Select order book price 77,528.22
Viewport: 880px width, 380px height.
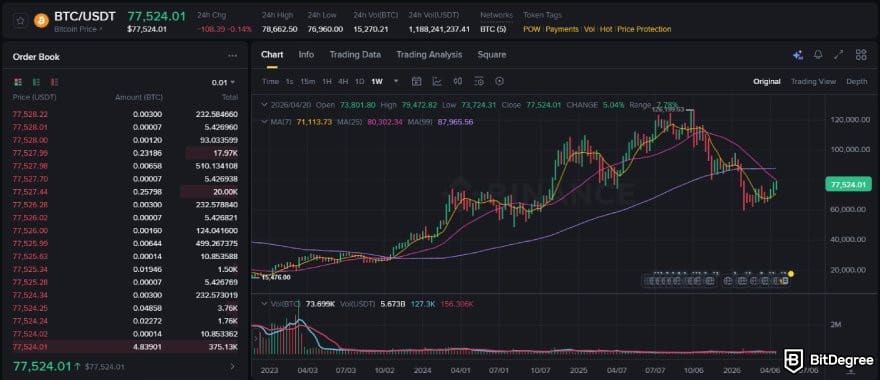point(29,114)
